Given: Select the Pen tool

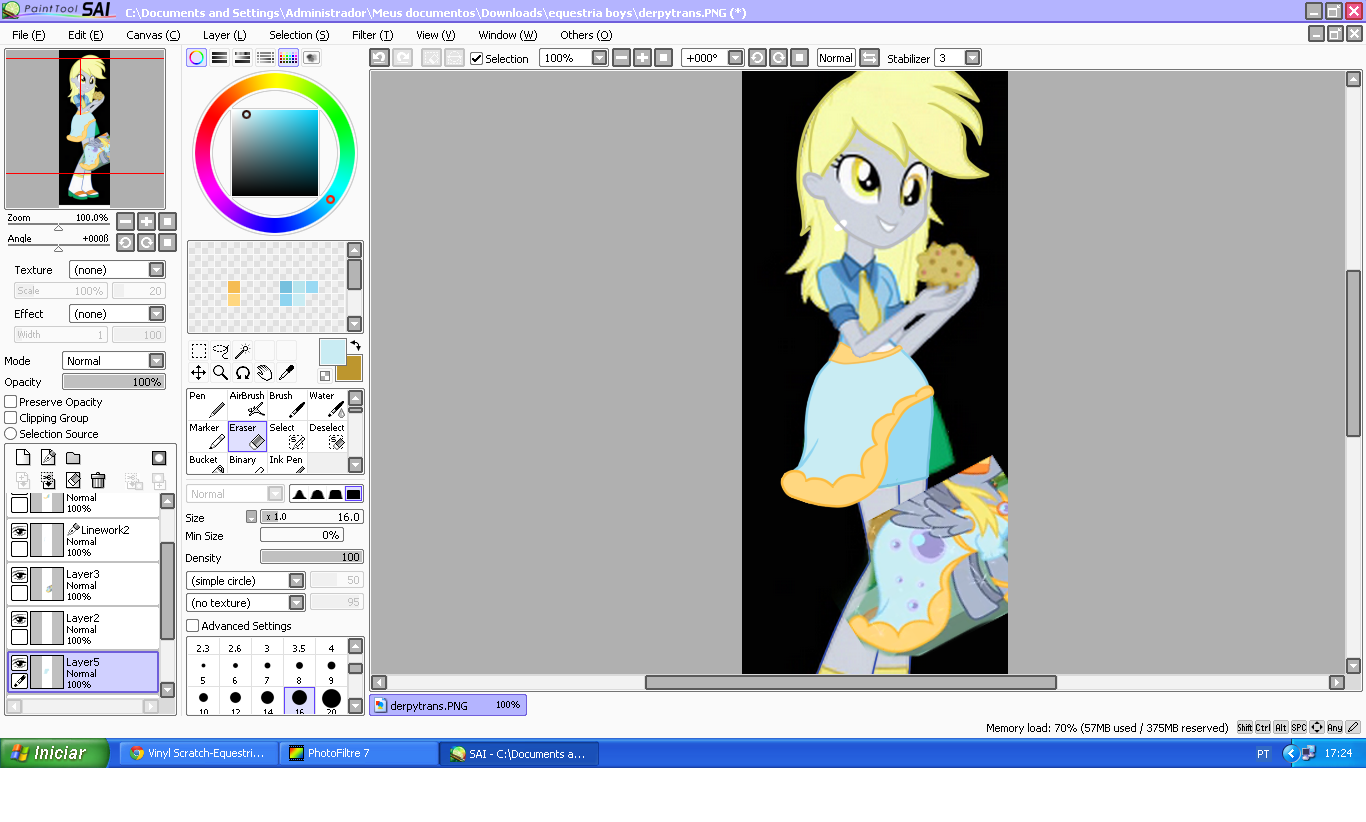Looking at the screenshot, I should [207, 404].
